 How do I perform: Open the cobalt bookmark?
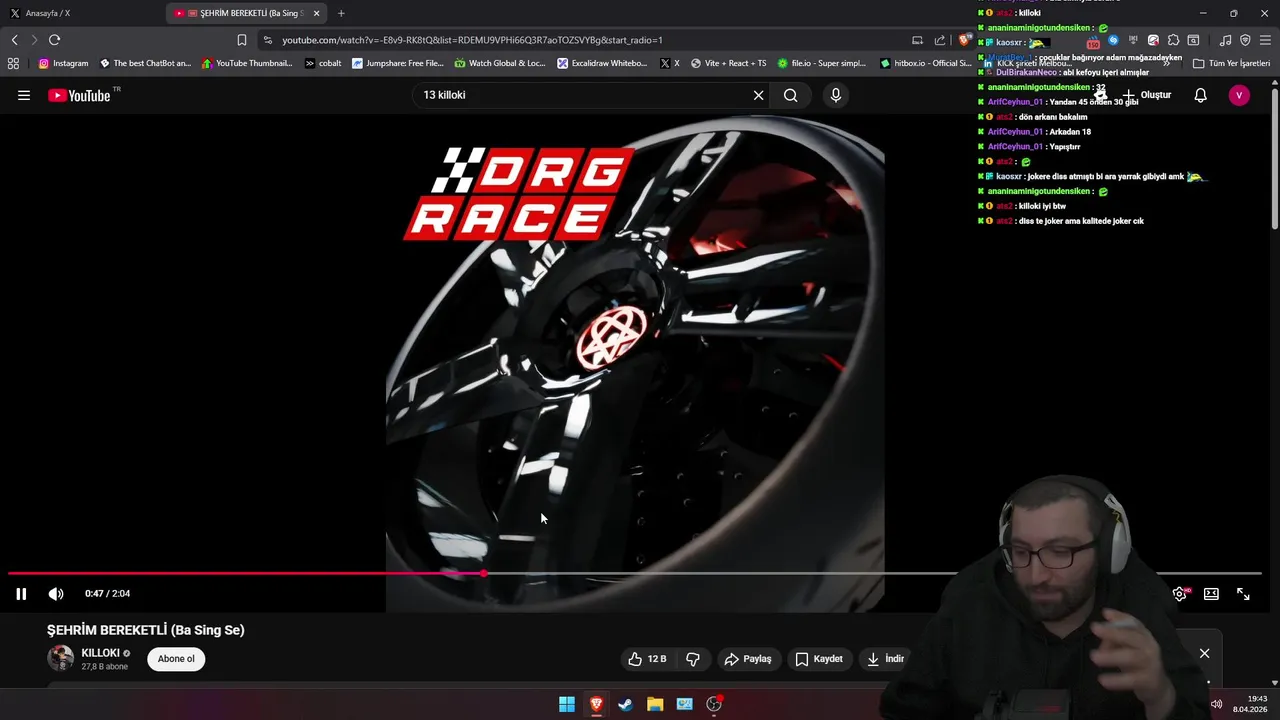(x=323, y=63)
